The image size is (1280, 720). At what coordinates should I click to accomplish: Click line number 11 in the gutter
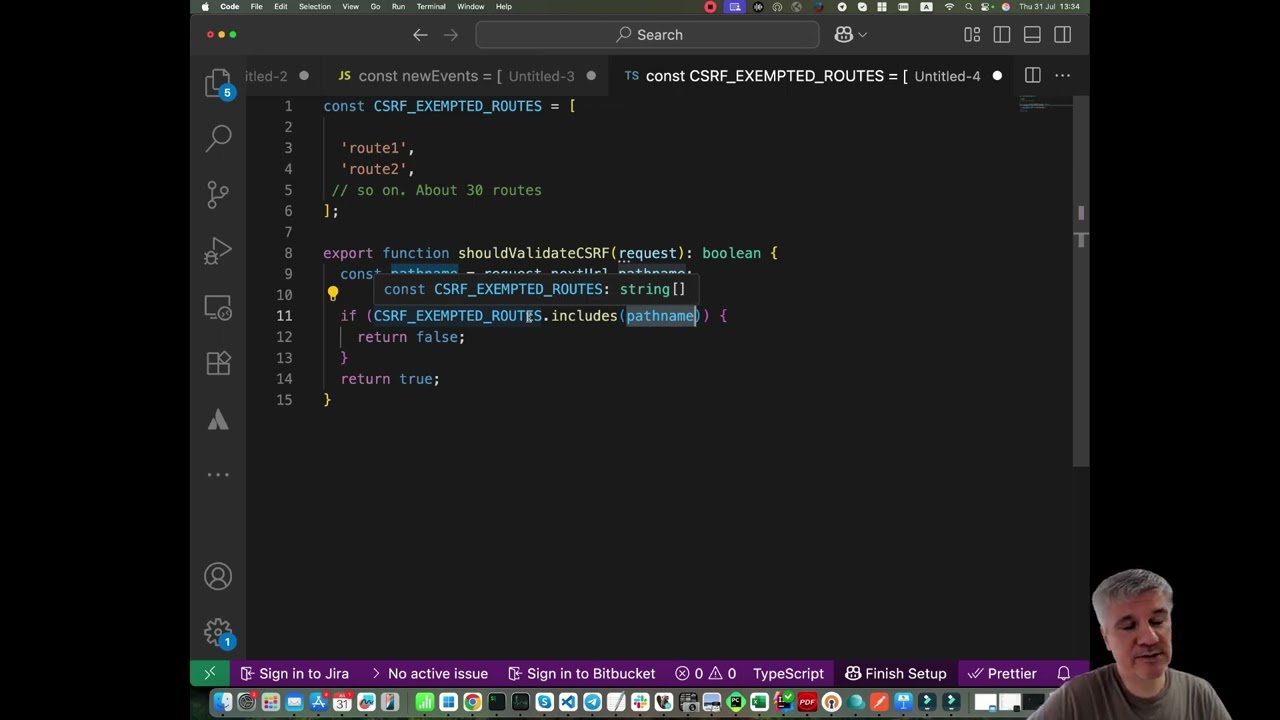[x=284, y=316]
